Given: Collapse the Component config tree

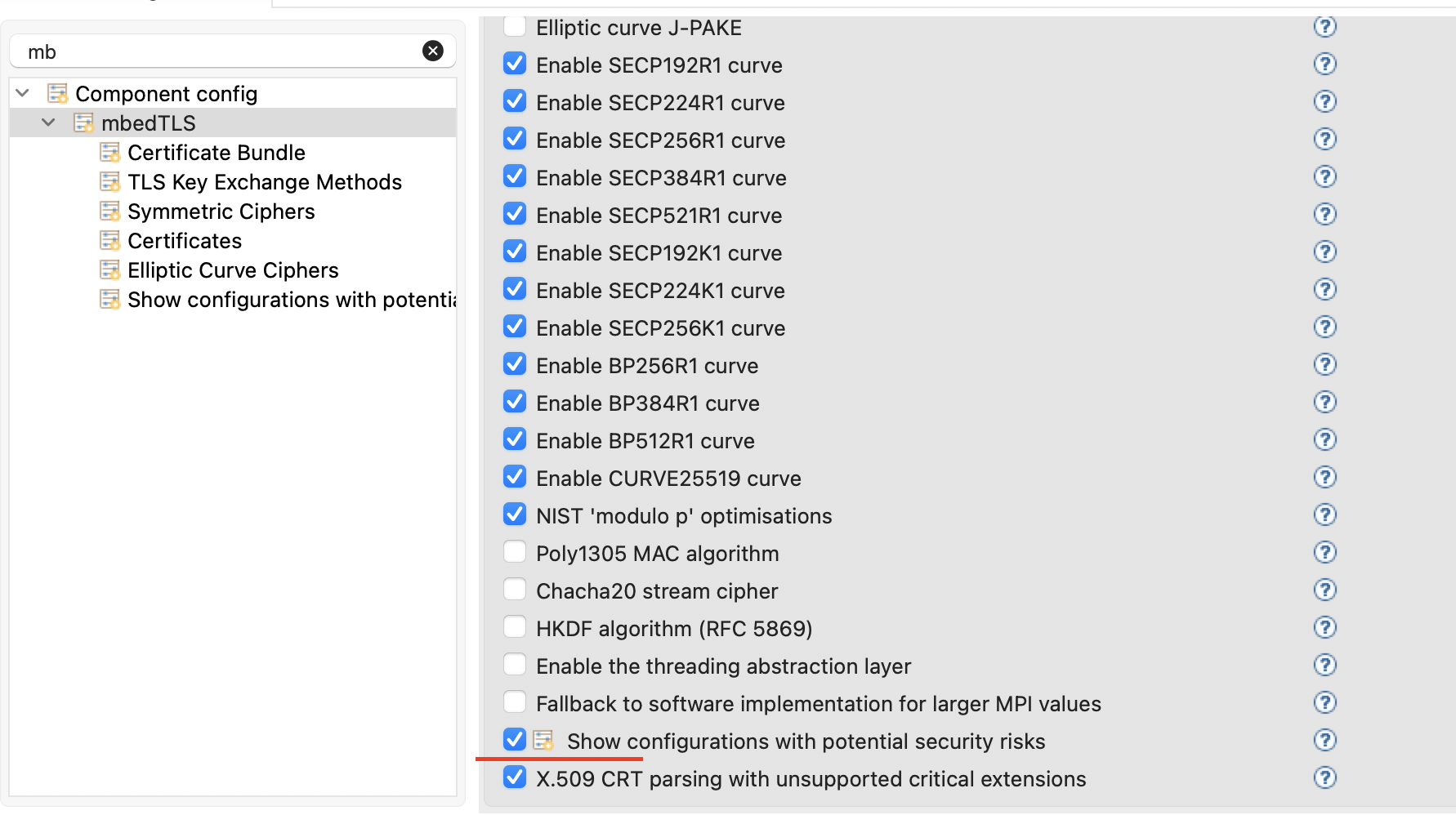Looking at the screenshot, I should [x=22, y=92].
